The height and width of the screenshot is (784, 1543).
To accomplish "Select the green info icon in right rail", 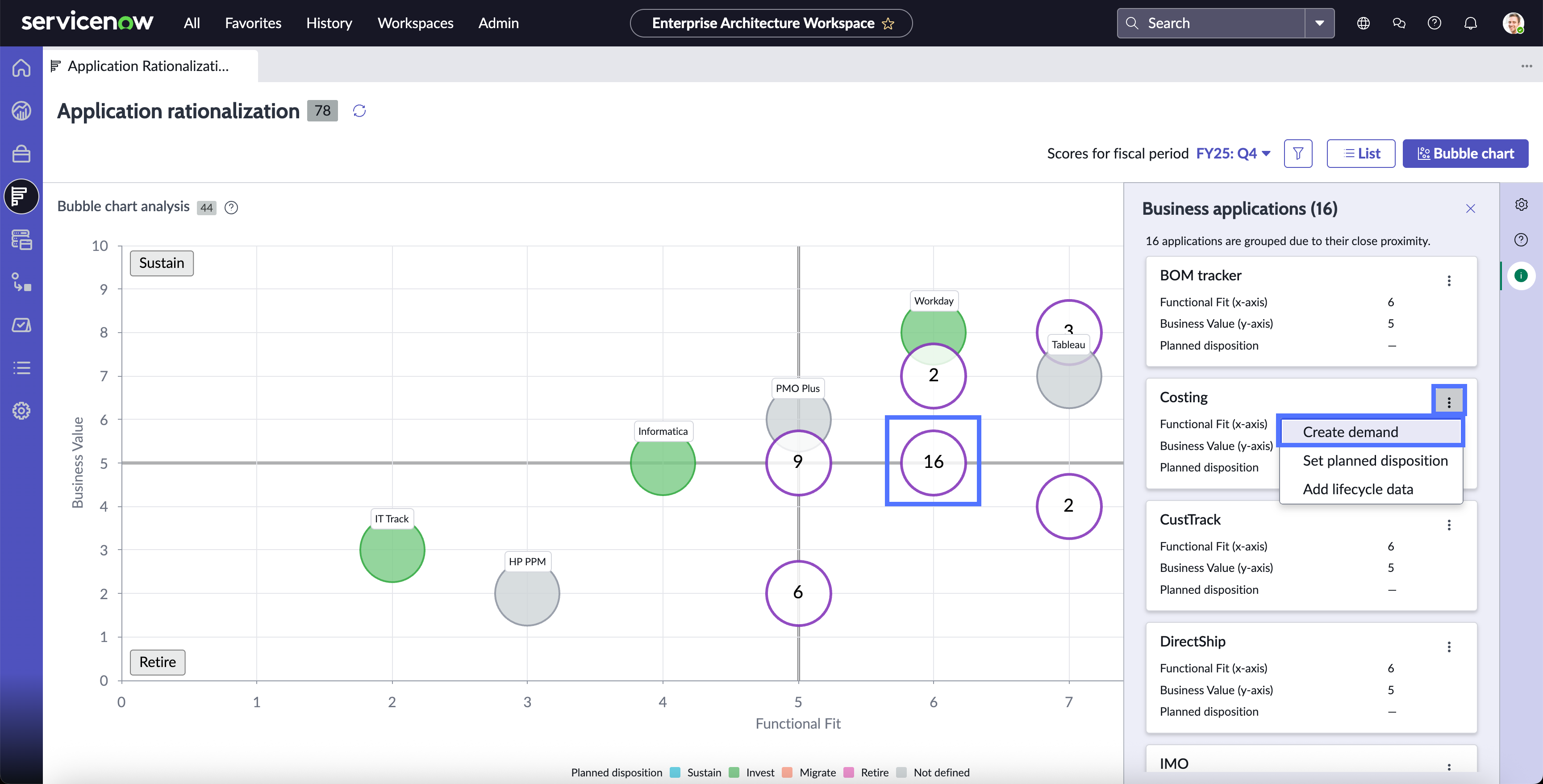I will coord(1521,275).
